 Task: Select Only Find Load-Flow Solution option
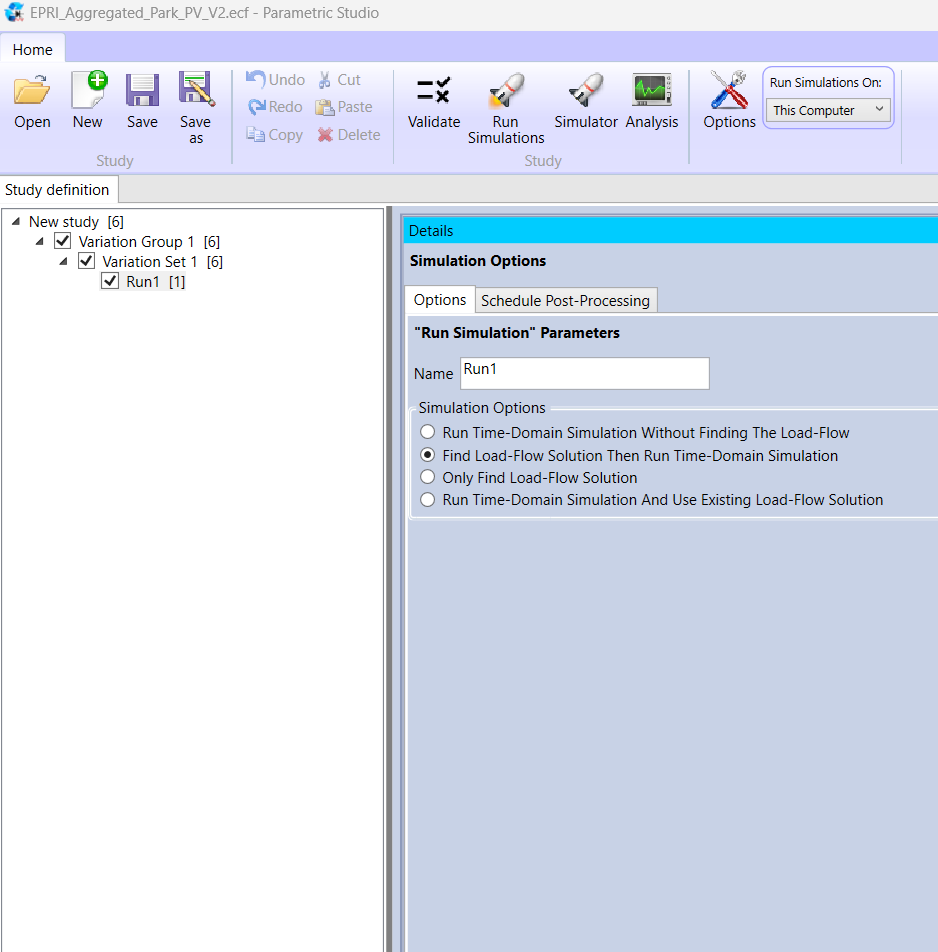(428, 478)
